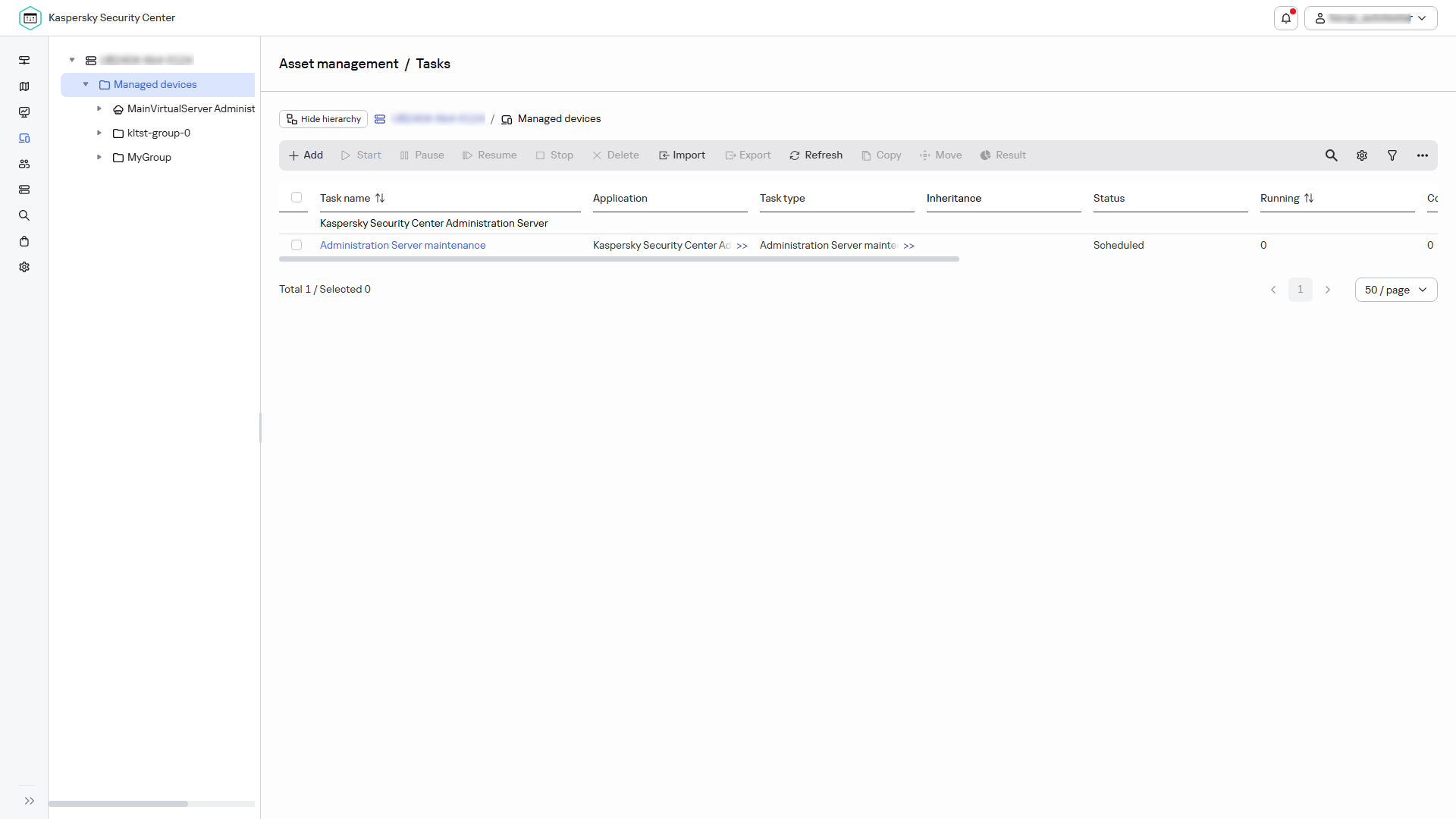The image size is (1456, 819).
Task: Expand the kltst-group-0 tree node
Action: tap(99, 133)
